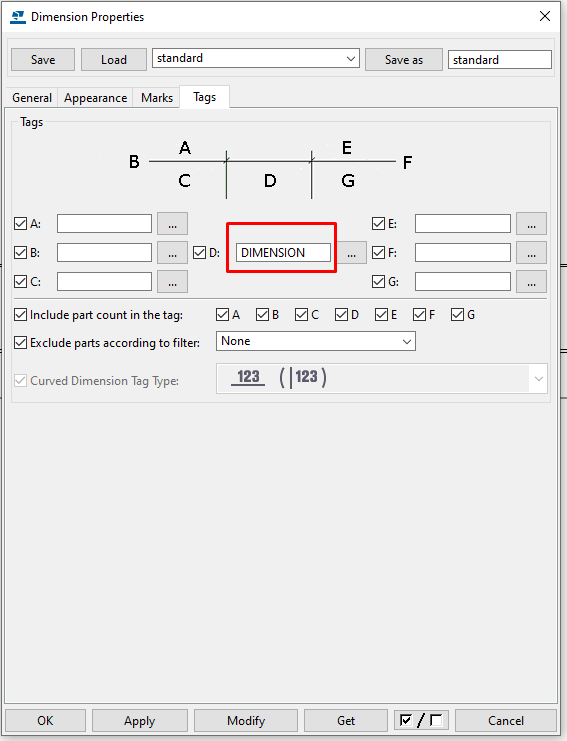This screenshot has width=567, height=741.
Task: Open tag E content editor with ellipsis button
Action: pos(532,224)
